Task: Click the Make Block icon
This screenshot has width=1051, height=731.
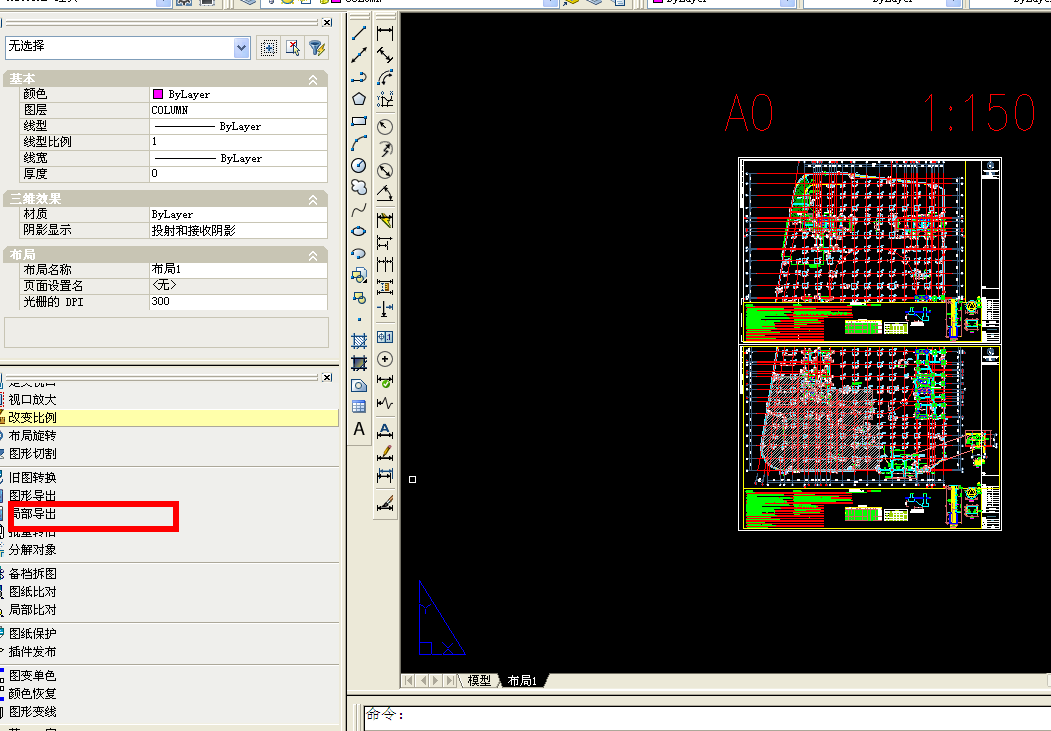Action: [359, 297]
